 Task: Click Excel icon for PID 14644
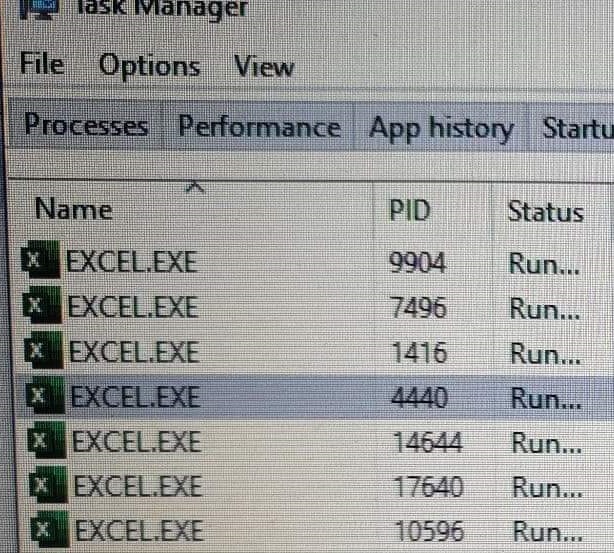[47, 440]
